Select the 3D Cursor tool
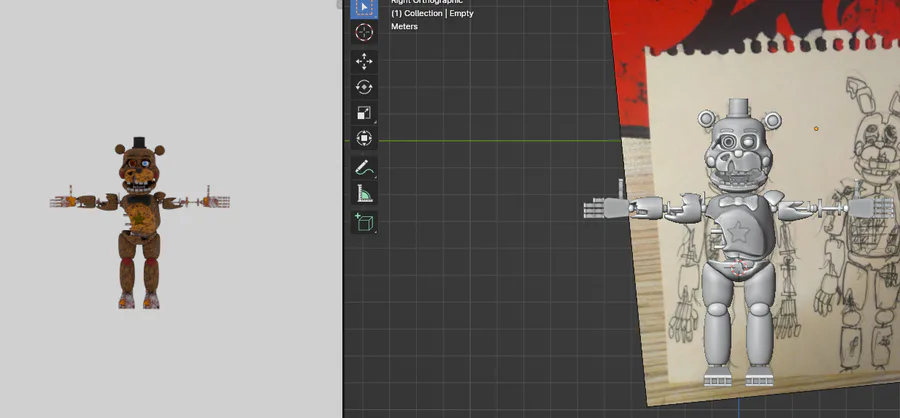 364,32
